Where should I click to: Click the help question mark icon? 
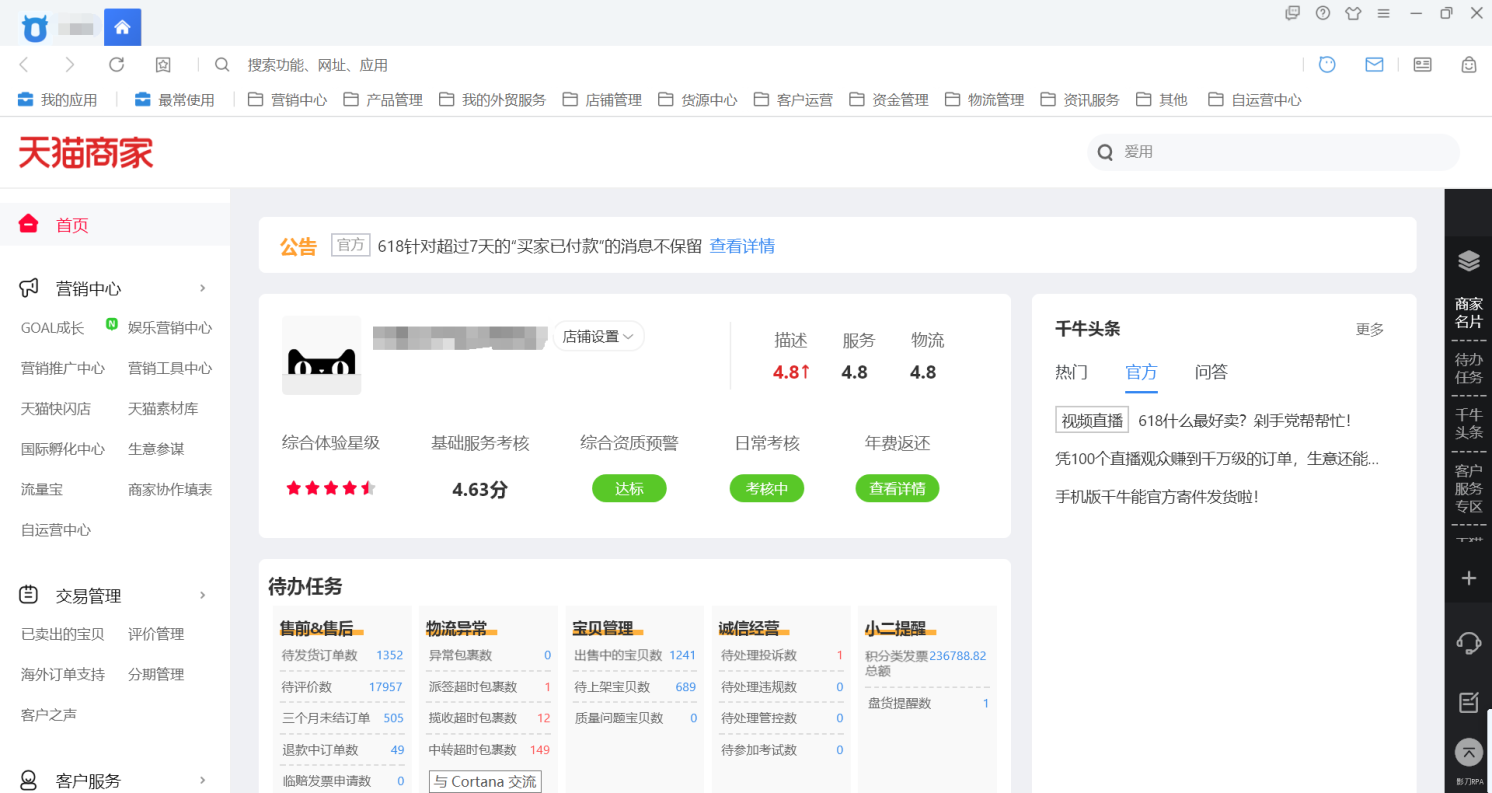[x=1323, y=13]
